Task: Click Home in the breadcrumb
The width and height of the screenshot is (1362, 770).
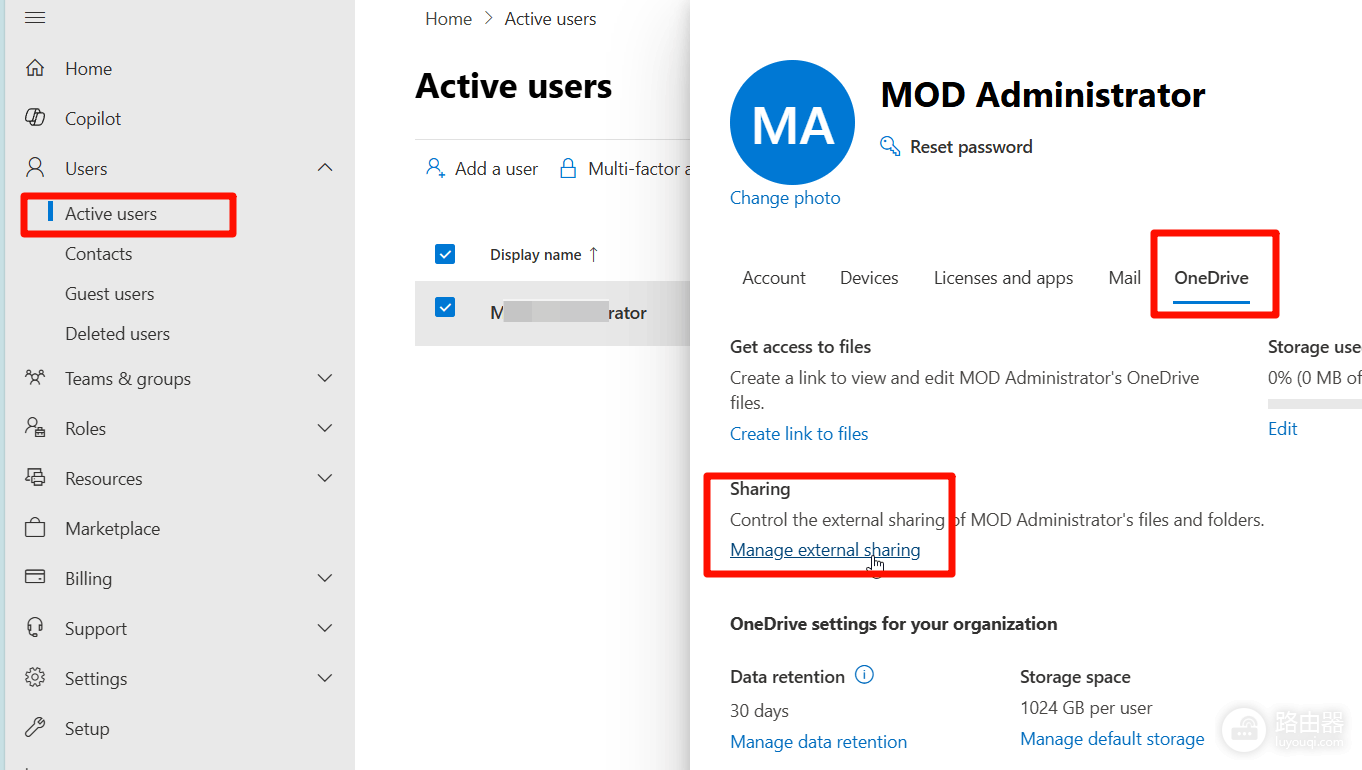Action: (448, 19)
